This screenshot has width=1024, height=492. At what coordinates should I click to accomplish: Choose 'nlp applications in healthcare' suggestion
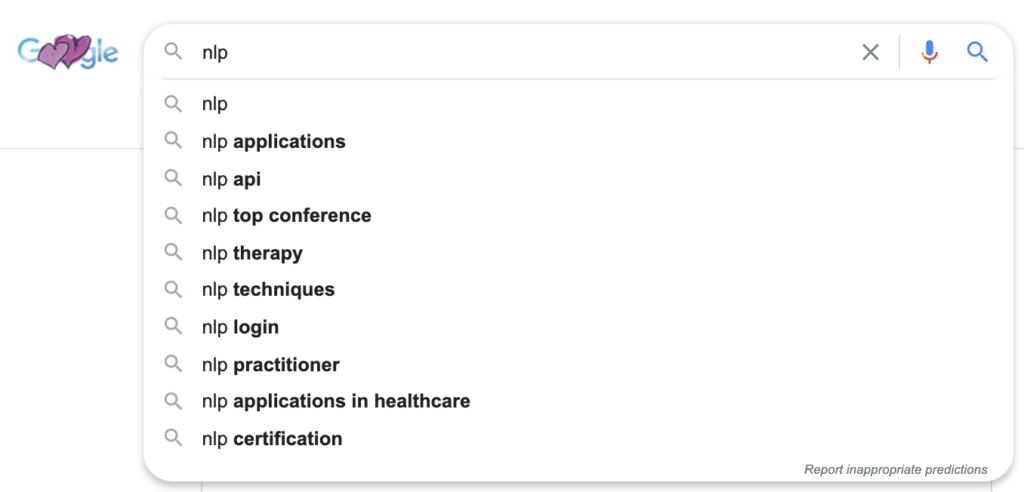point(335,402)
